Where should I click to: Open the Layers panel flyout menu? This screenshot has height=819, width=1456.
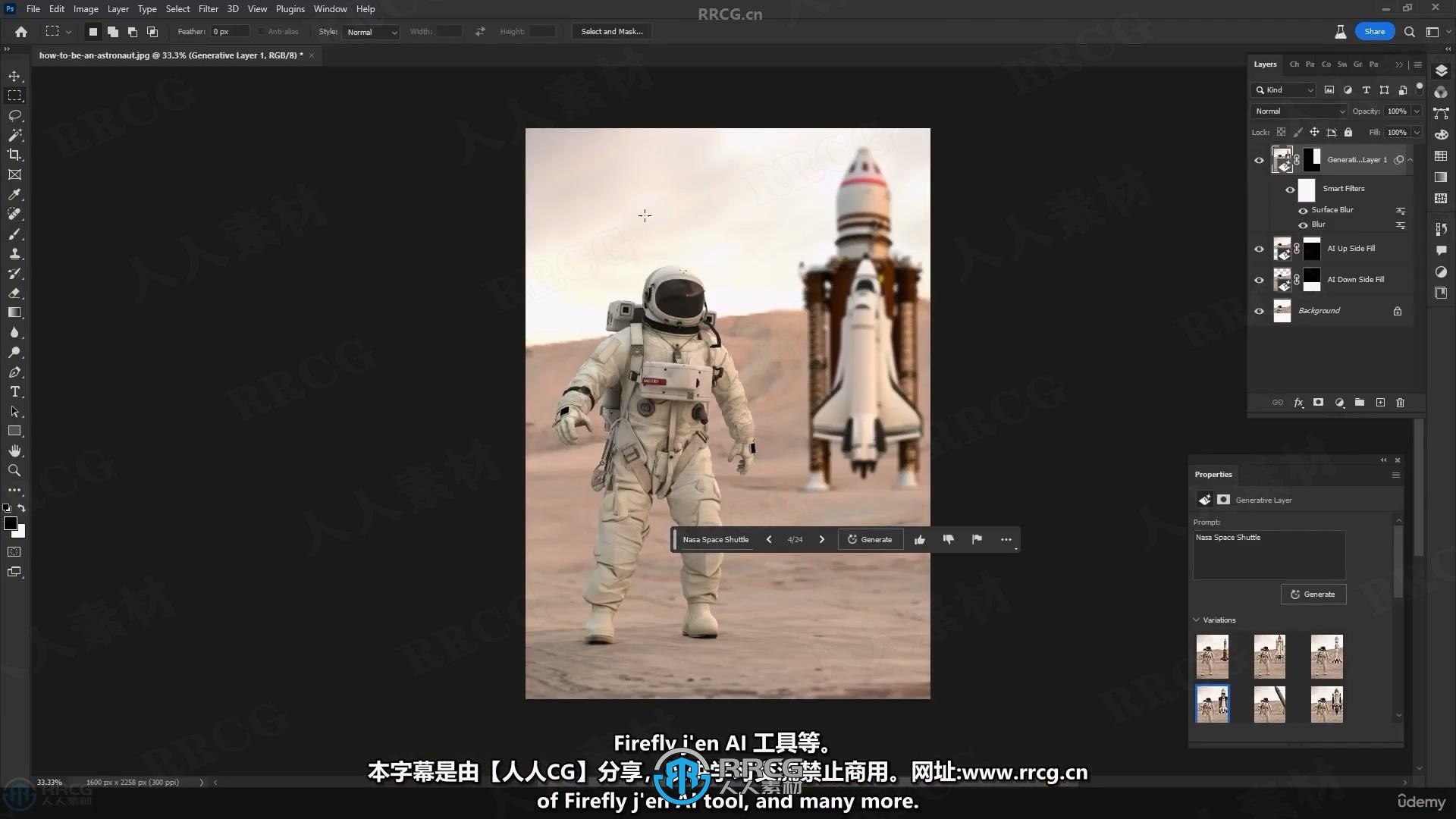pos(1417,64)
